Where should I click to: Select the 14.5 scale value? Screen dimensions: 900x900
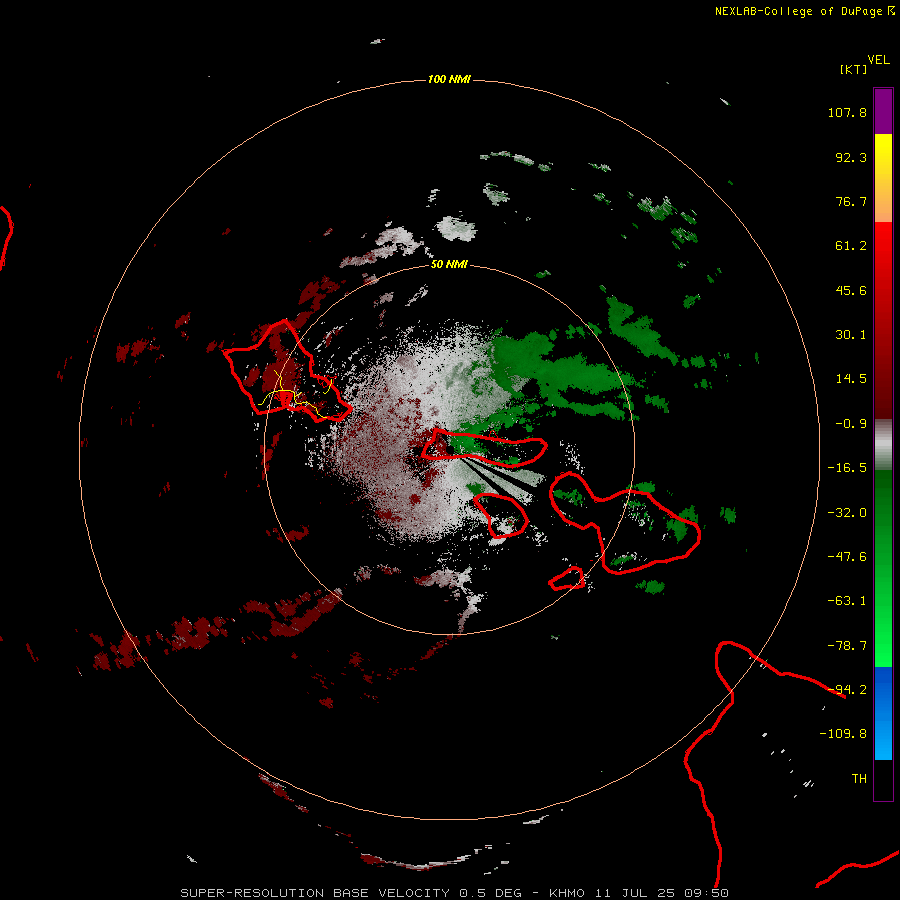pyautogui.click(x=851, y=379)
